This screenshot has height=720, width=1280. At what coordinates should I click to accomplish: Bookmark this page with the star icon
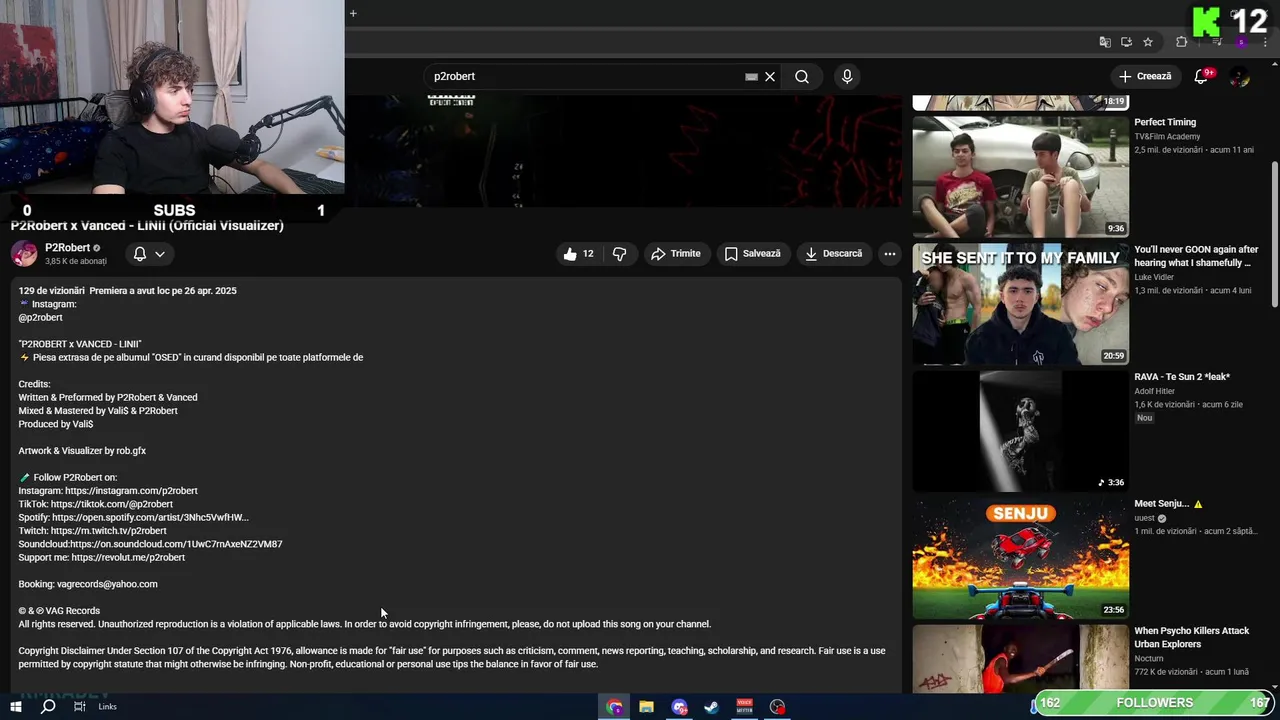1148,42
